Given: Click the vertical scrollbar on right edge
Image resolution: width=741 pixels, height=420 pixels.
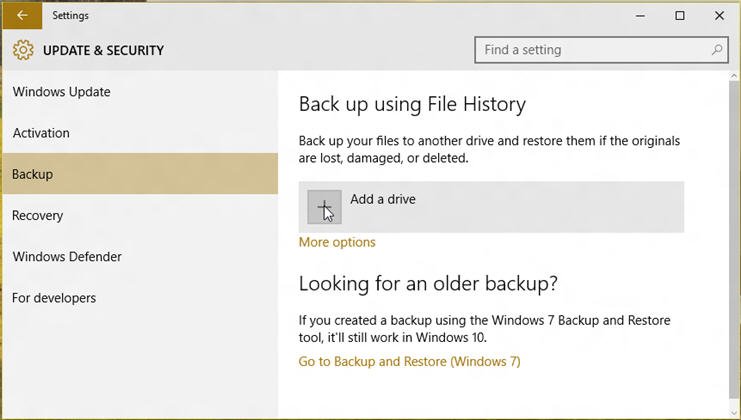Looking at the screenshot, I should [x=735, y=240].
